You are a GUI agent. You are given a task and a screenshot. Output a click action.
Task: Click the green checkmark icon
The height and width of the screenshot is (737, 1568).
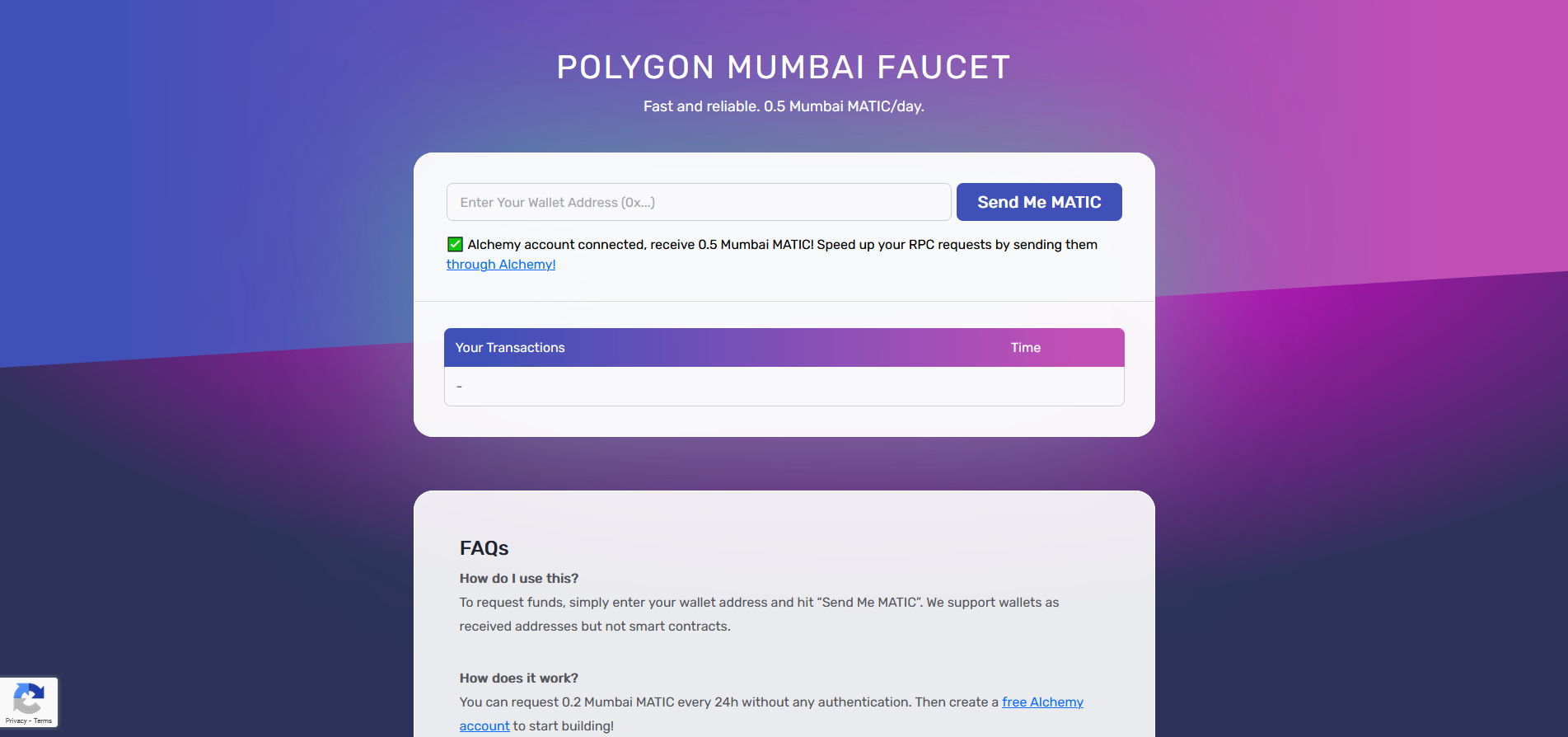(x=455, y=244)
